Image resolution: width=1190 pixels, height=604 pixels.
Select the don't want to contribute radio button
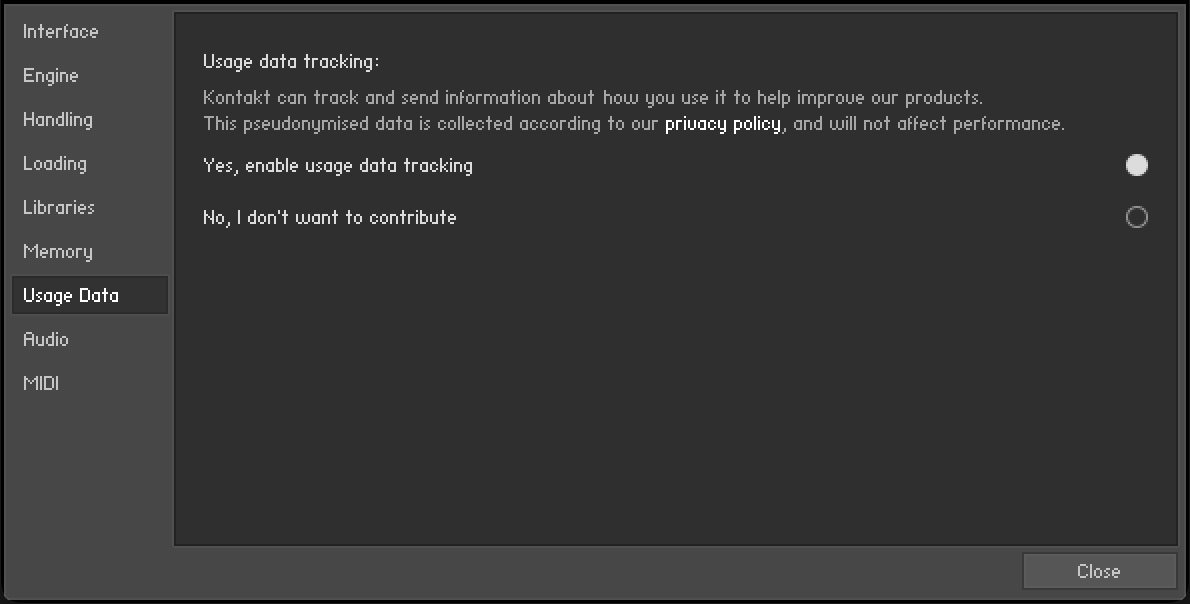(1136, 217)
